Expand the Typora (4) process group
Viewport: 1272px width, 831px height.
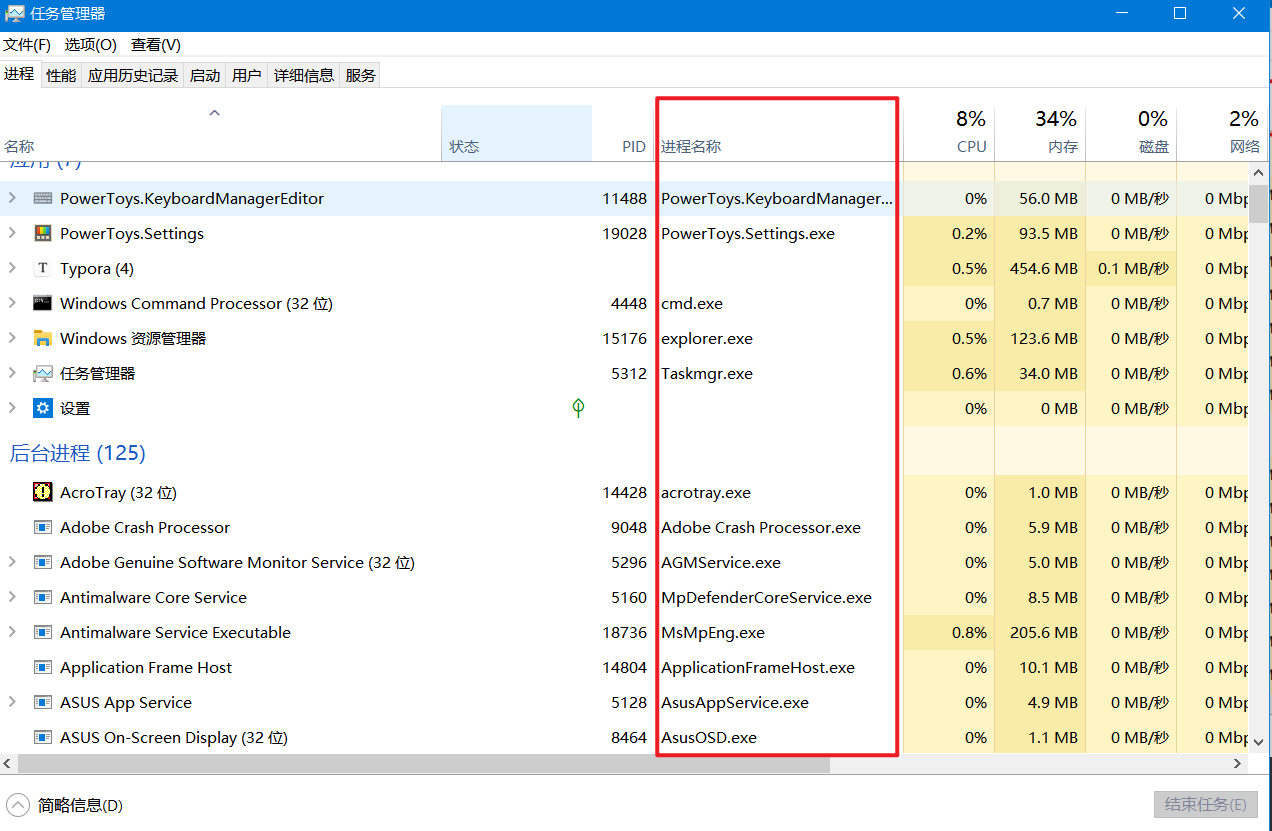coord(12,268)
